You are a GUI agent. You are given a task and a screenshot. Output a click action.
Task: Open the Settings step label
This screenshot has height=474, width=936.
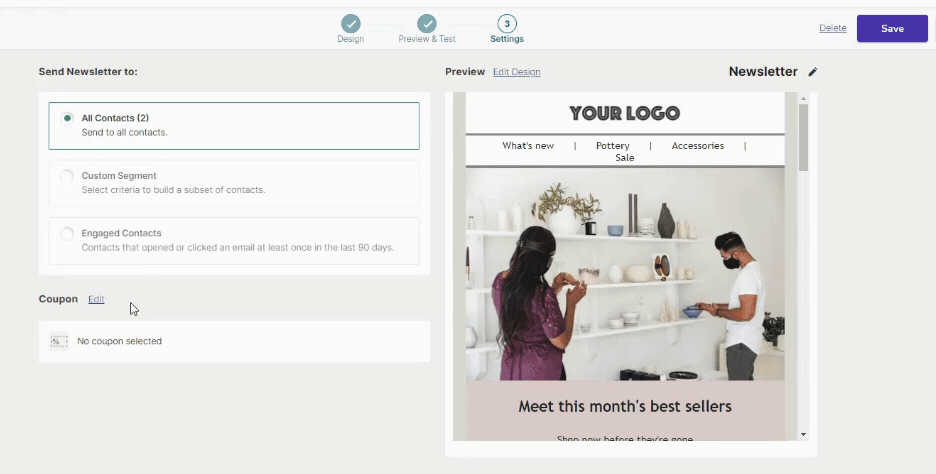coord(507,39)
